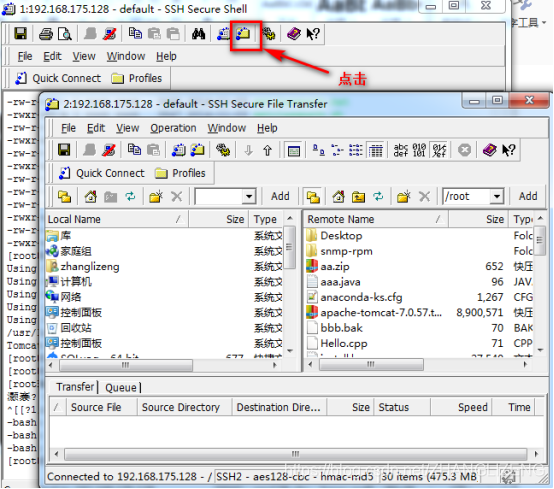
Task: Click the Download down-arrow icon
Action: pos(248,151)
